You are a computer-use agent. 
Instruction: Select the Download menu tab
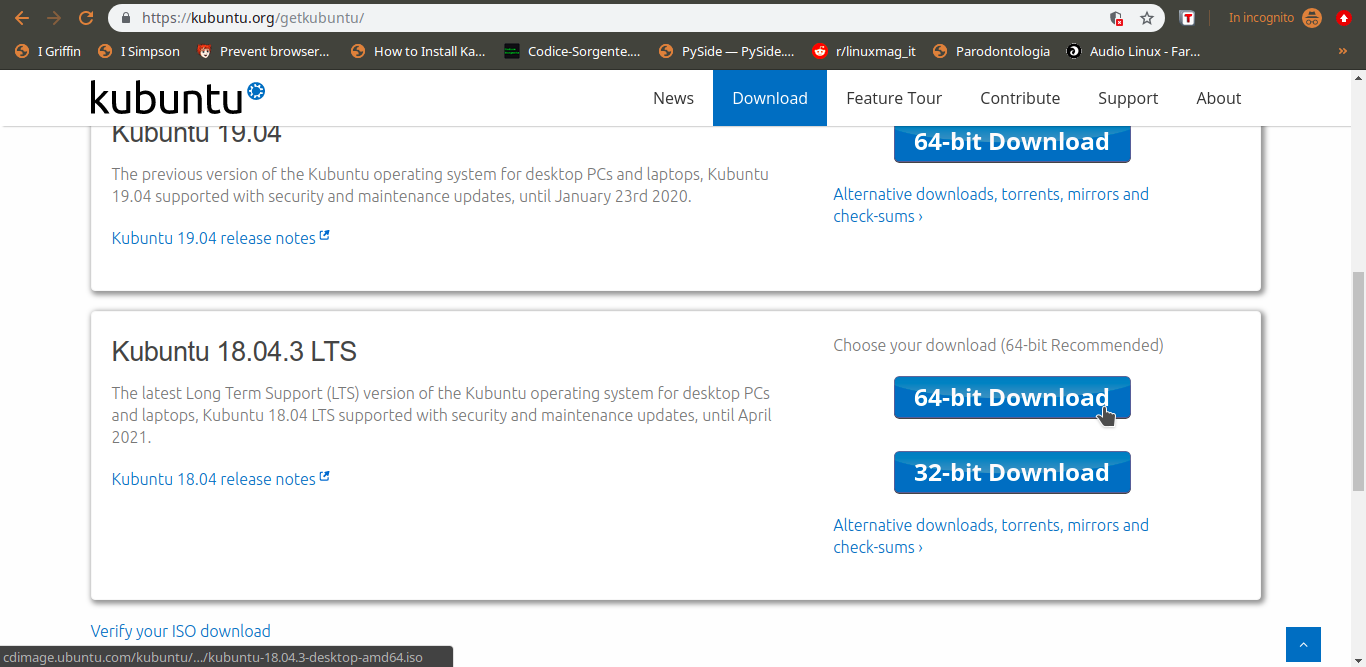770,98
